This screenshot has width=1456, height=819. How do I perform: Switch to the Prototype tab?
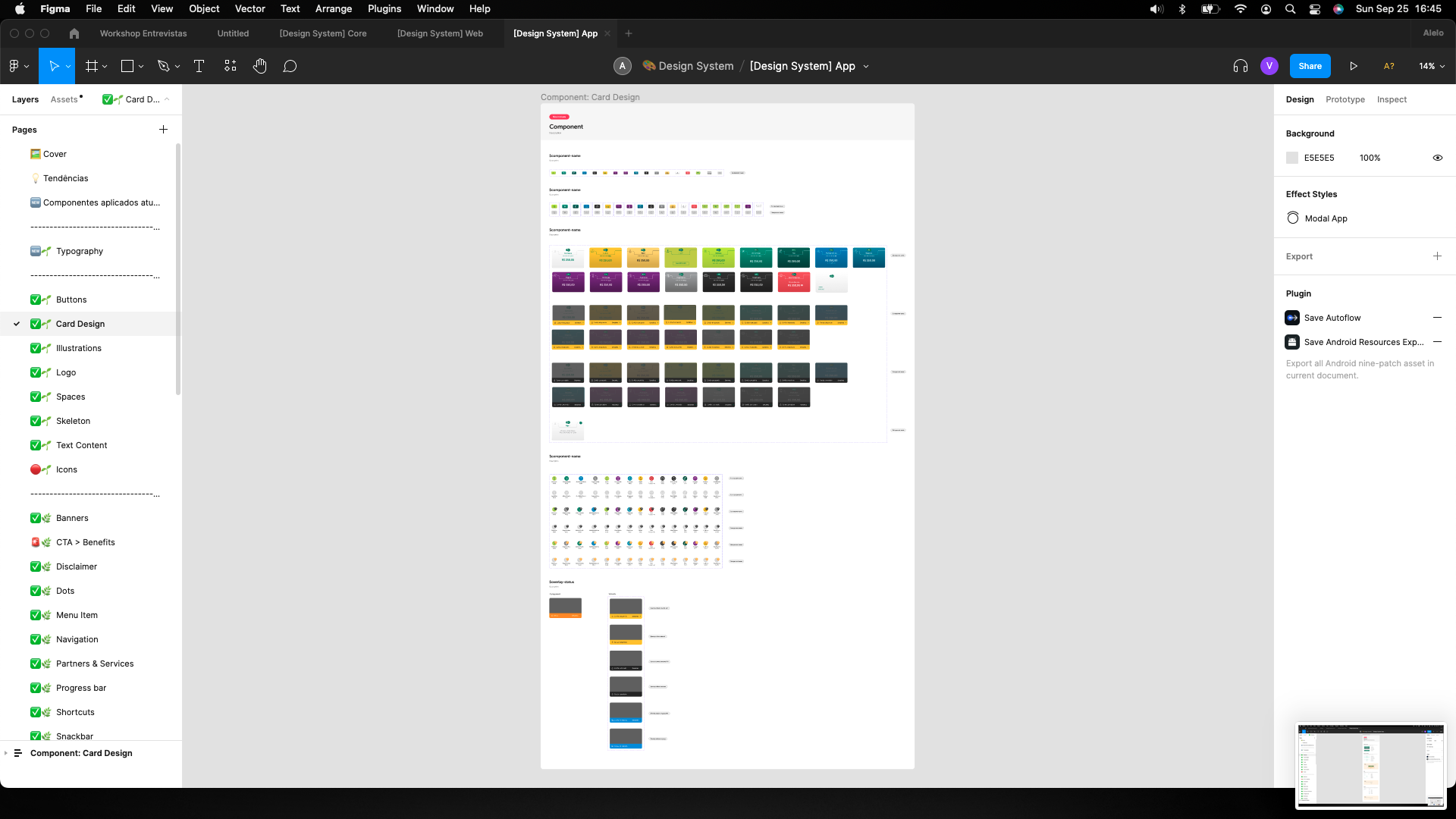pos(1345,99)
